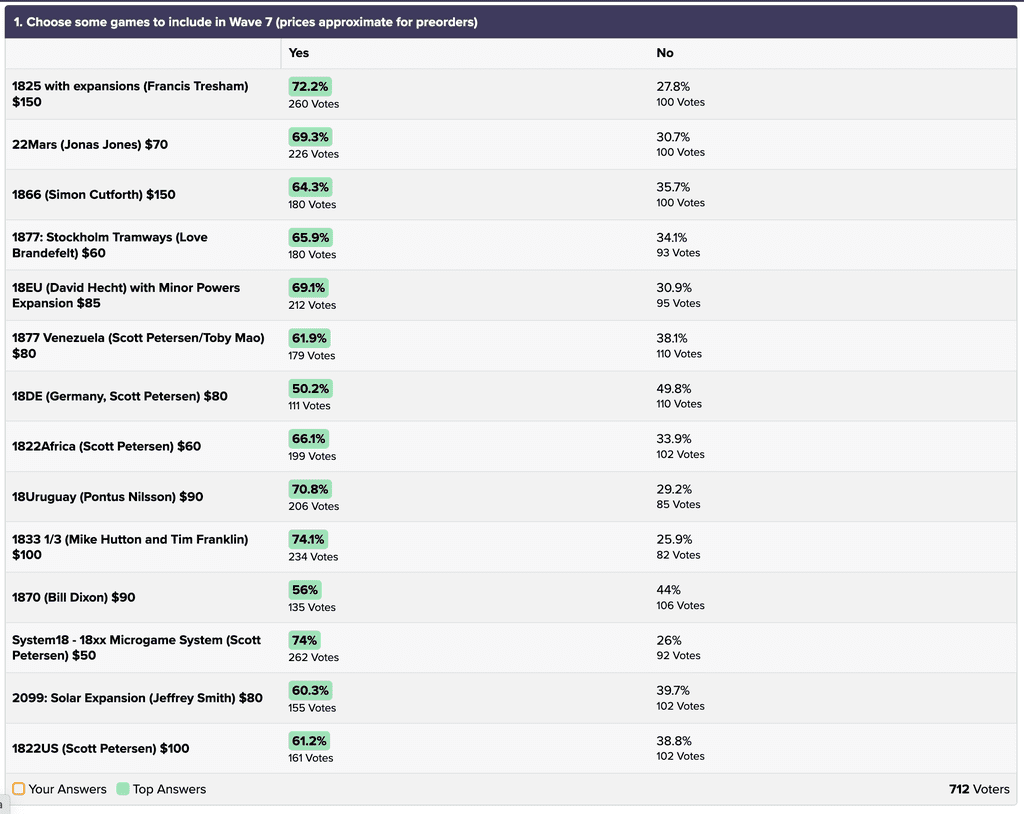Viewport: 1024px width, 814px height.
Task: Click the 72.2% Yes badge for 1825
Action: pyautogui.click(x=309, y=86)
